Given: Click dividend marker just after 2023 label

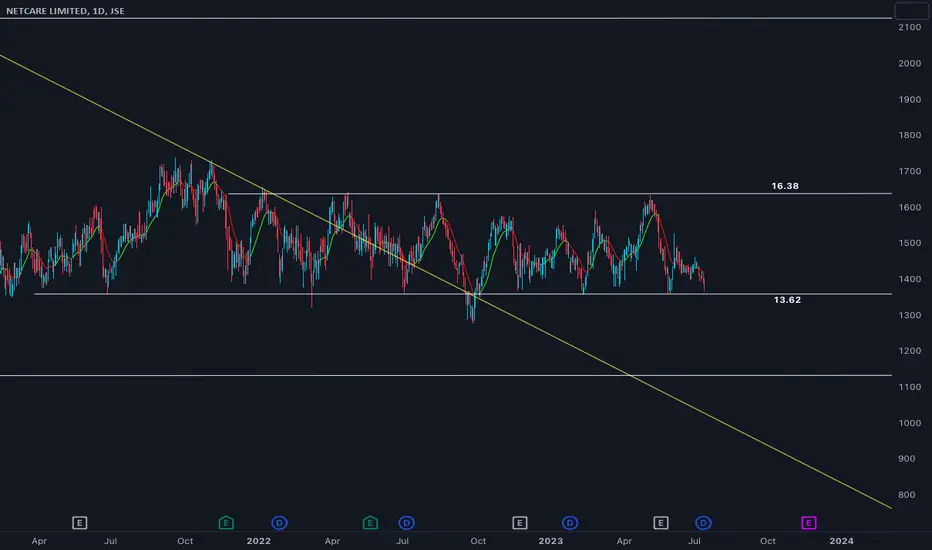Looking at the screenshot, I should tap(569, 523).
